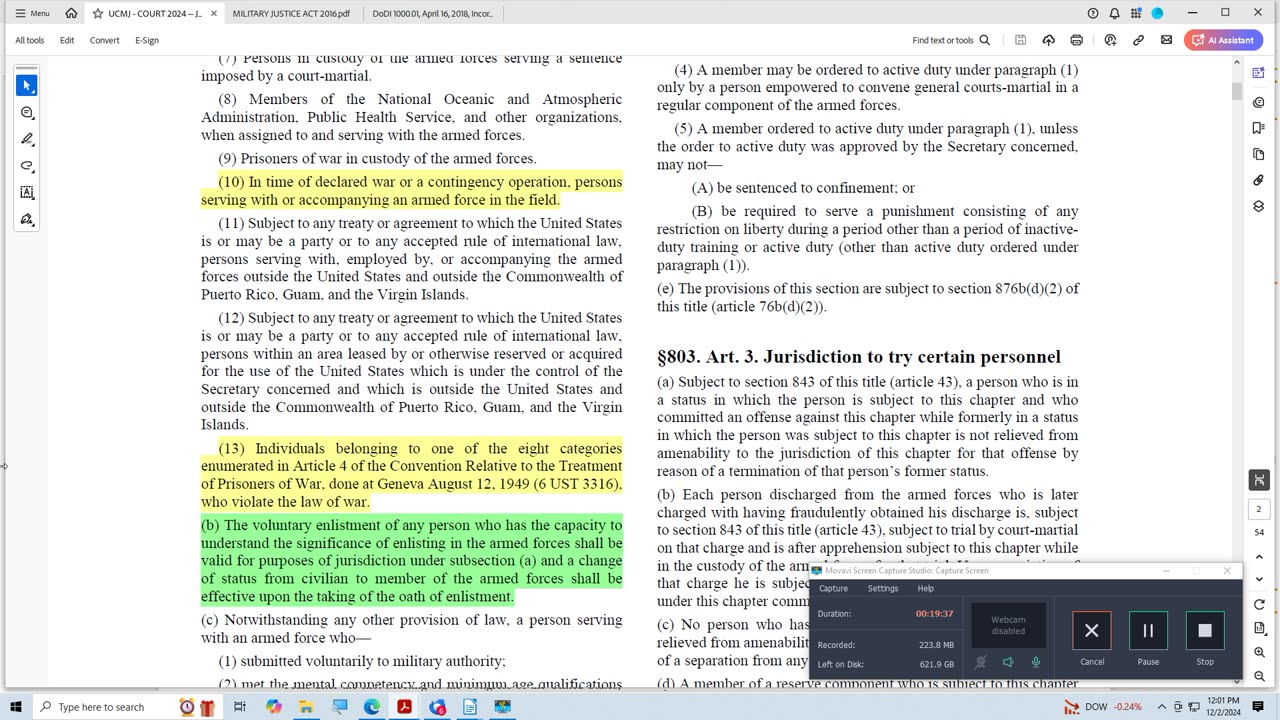Toggle the microphone in Movavi

[x=1035, y=662]
